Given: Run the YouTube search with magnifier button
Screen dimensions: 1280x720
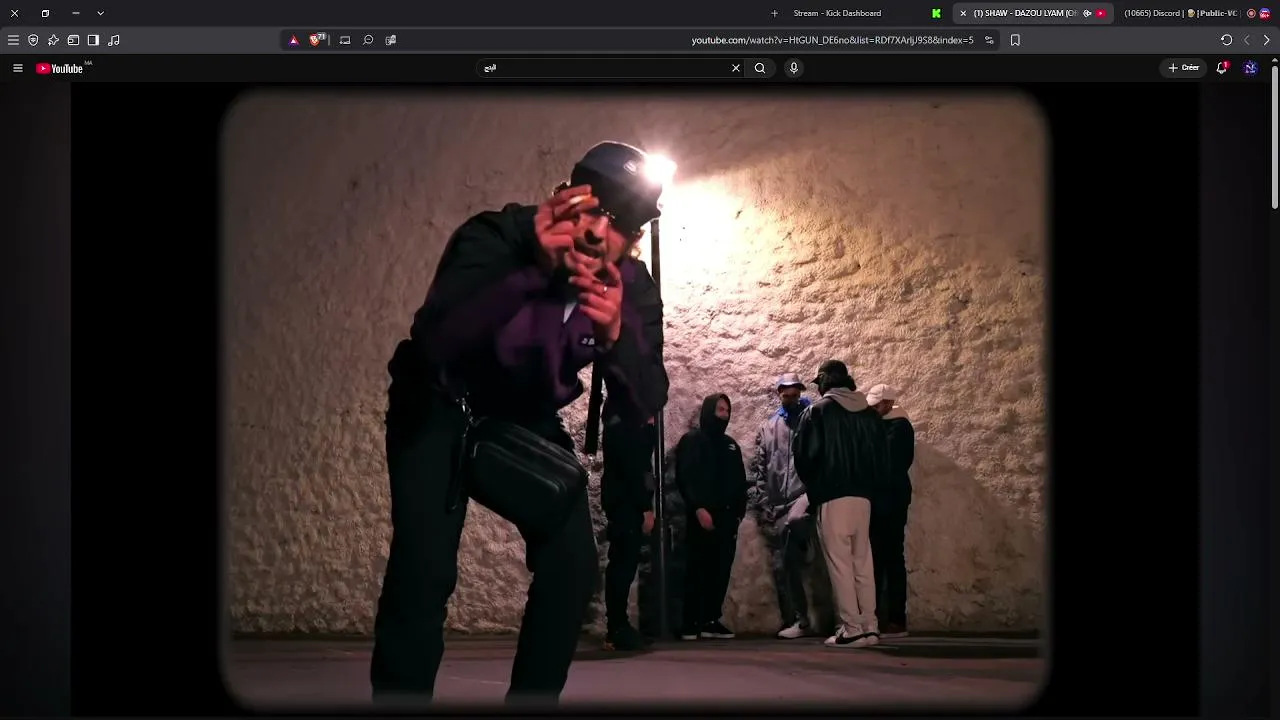Looking at the screenshot, I should coord(760,68).
